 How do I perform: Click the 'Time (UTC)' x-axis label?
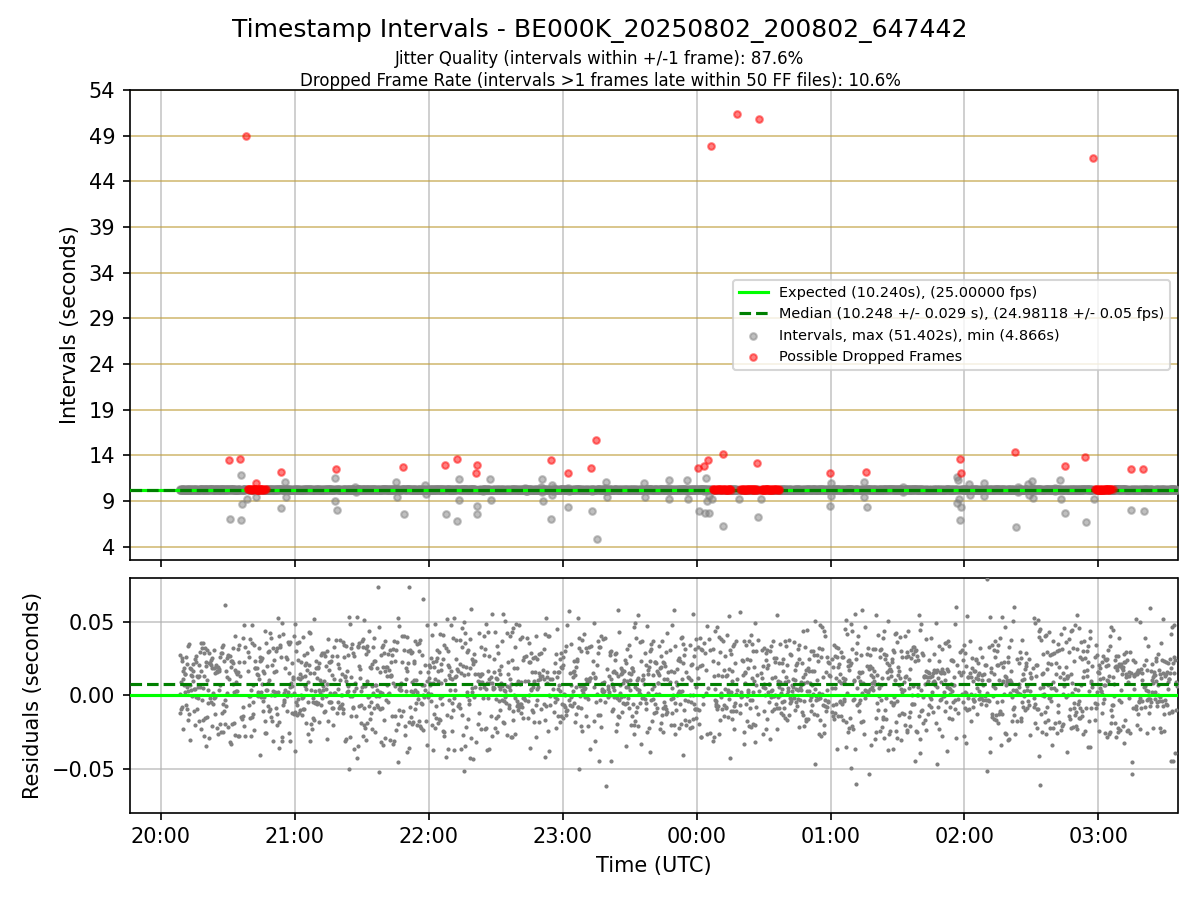[653, 864]
